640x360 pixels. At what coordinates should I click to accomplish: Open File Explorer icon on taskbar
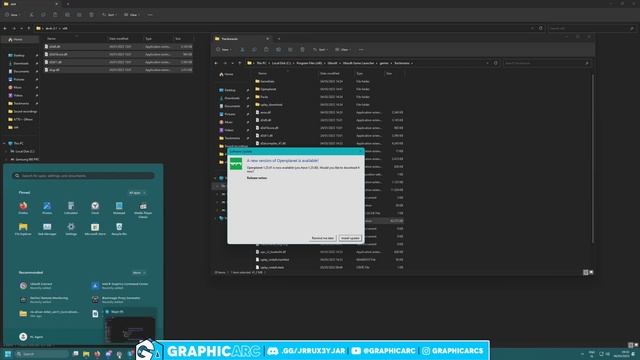pos(86,354)
